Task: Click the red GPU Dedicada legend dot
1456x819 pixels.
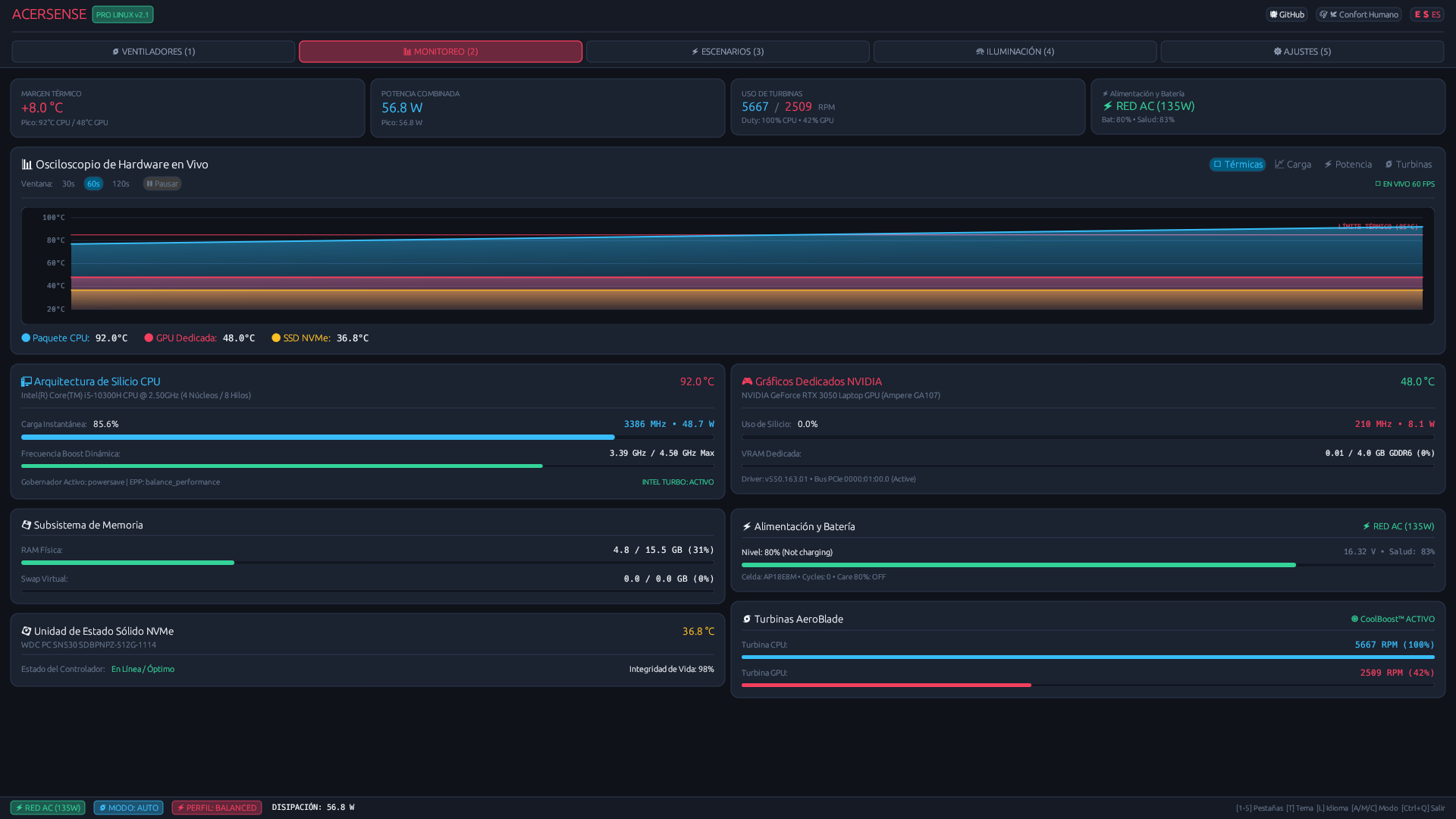Action: (149, 338)
